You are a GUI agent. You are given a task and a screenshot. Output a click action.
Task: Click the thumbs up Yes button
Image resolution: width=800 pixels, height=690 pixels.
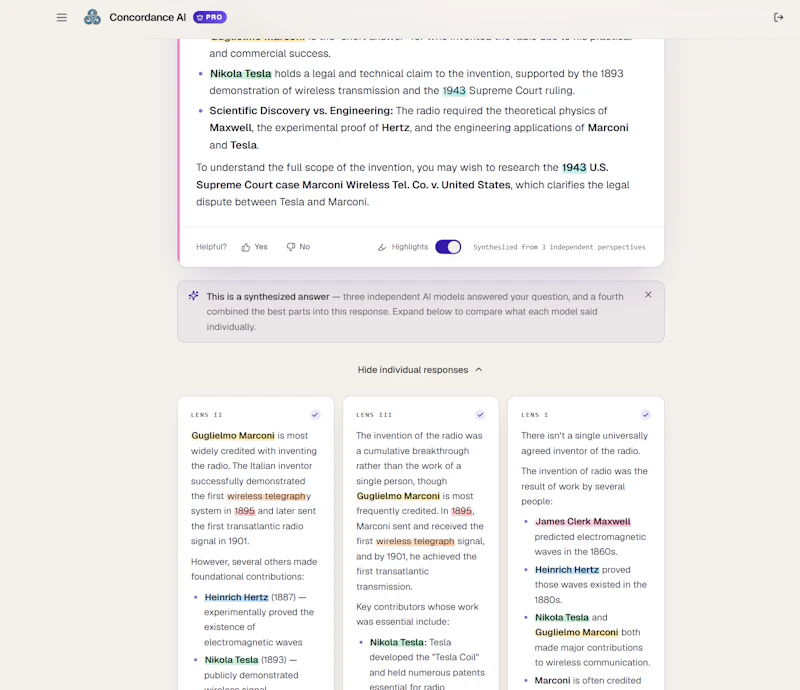(254, 247)
